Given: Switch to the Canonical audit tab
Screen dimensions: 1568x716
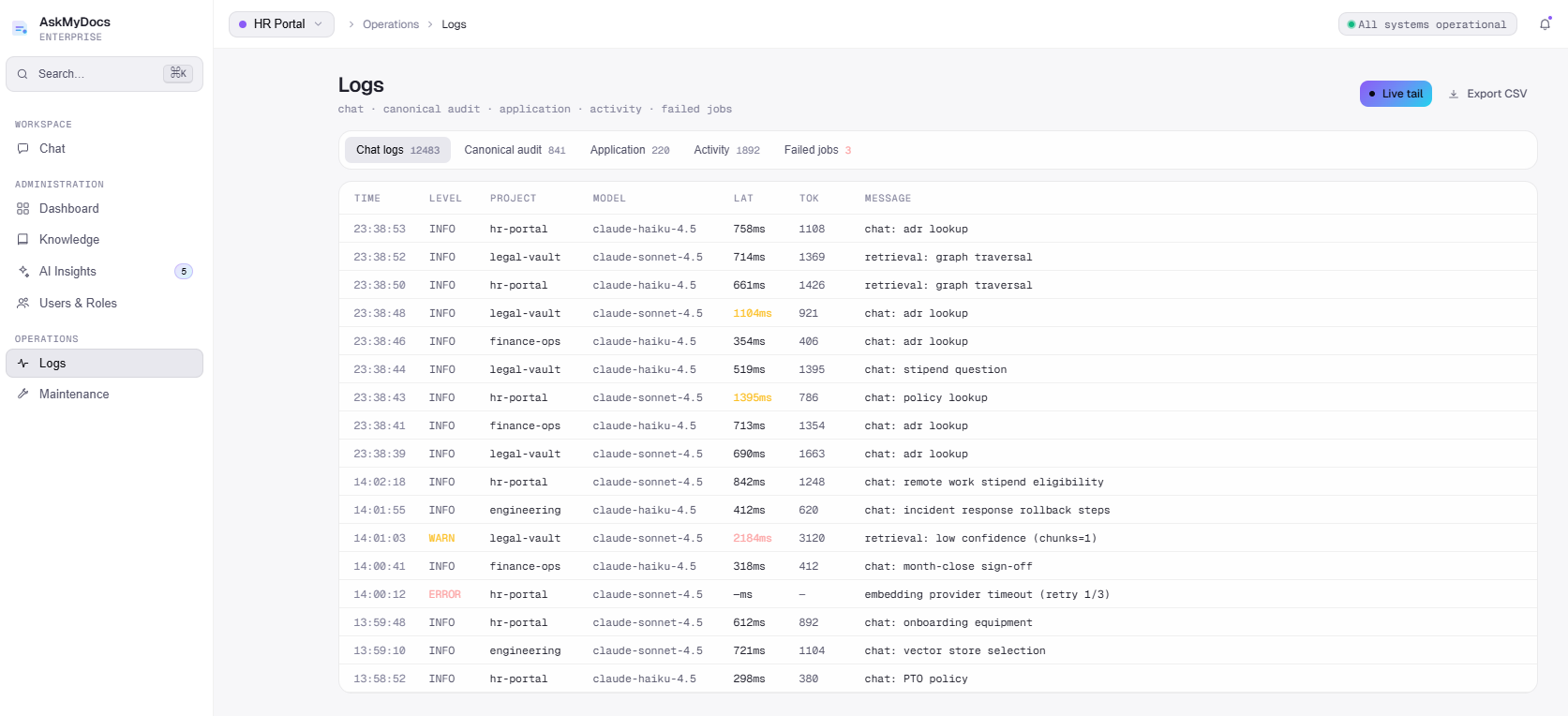Looking at the screenshot, I should tap(515, 150).
